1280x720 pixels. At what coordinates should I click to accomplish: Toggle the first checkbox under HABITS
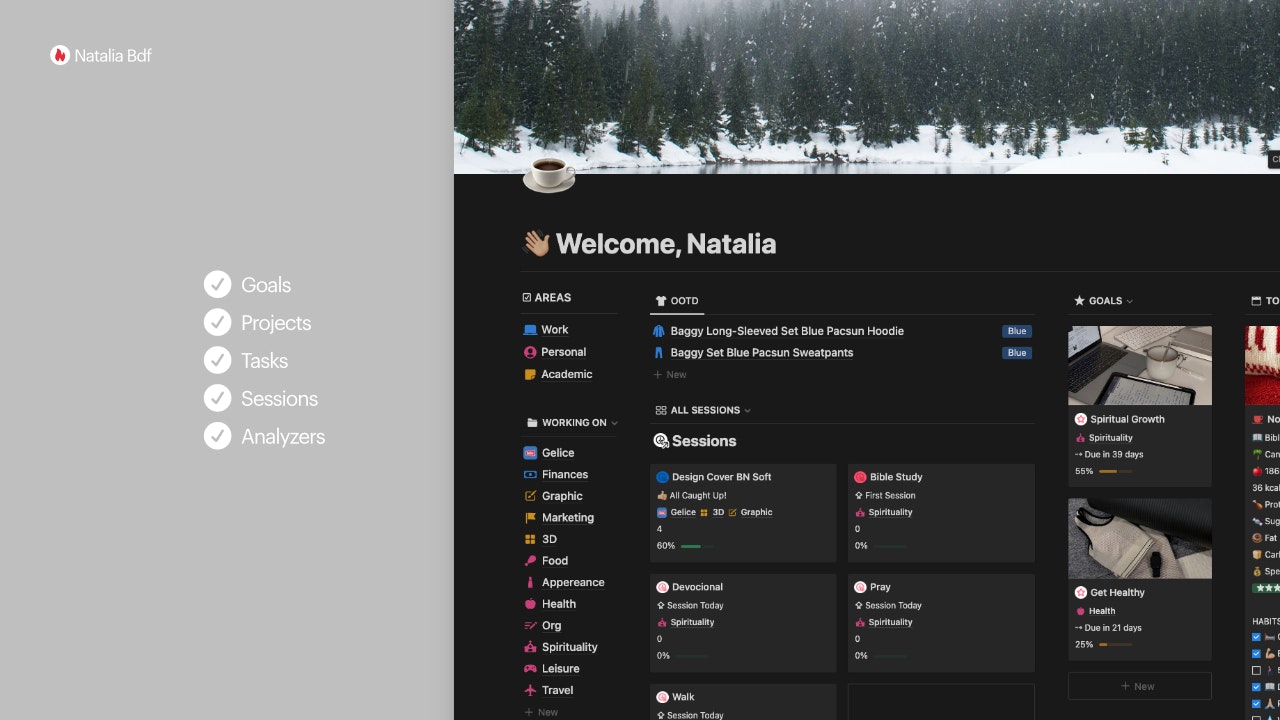[x=1257, y=637]
